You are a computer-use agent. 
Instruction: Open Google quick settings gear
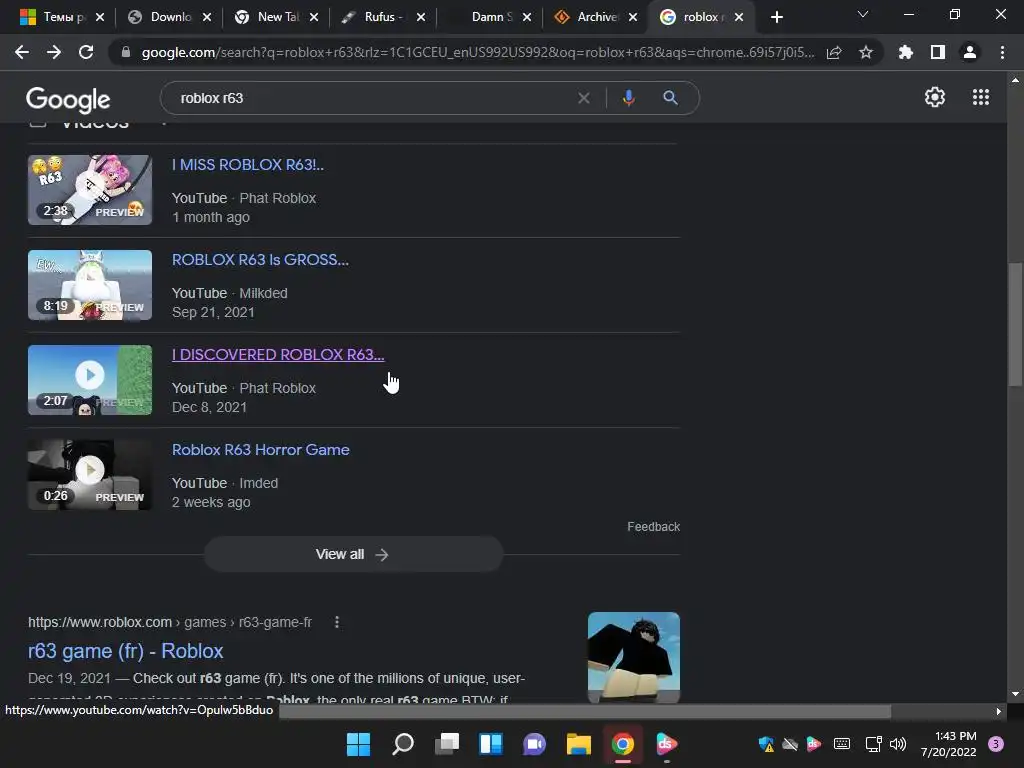(935, 97)
